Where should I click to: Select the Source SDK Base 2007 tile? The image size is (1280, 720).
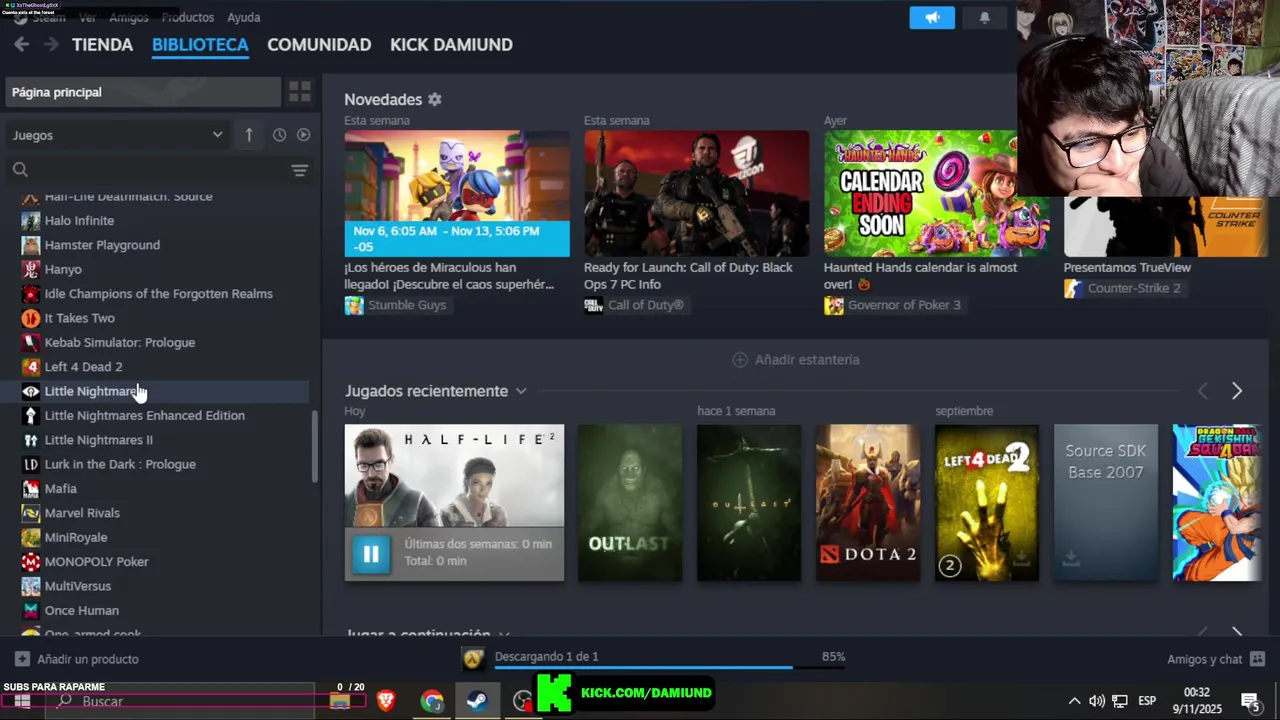[x=1106, y=503]
